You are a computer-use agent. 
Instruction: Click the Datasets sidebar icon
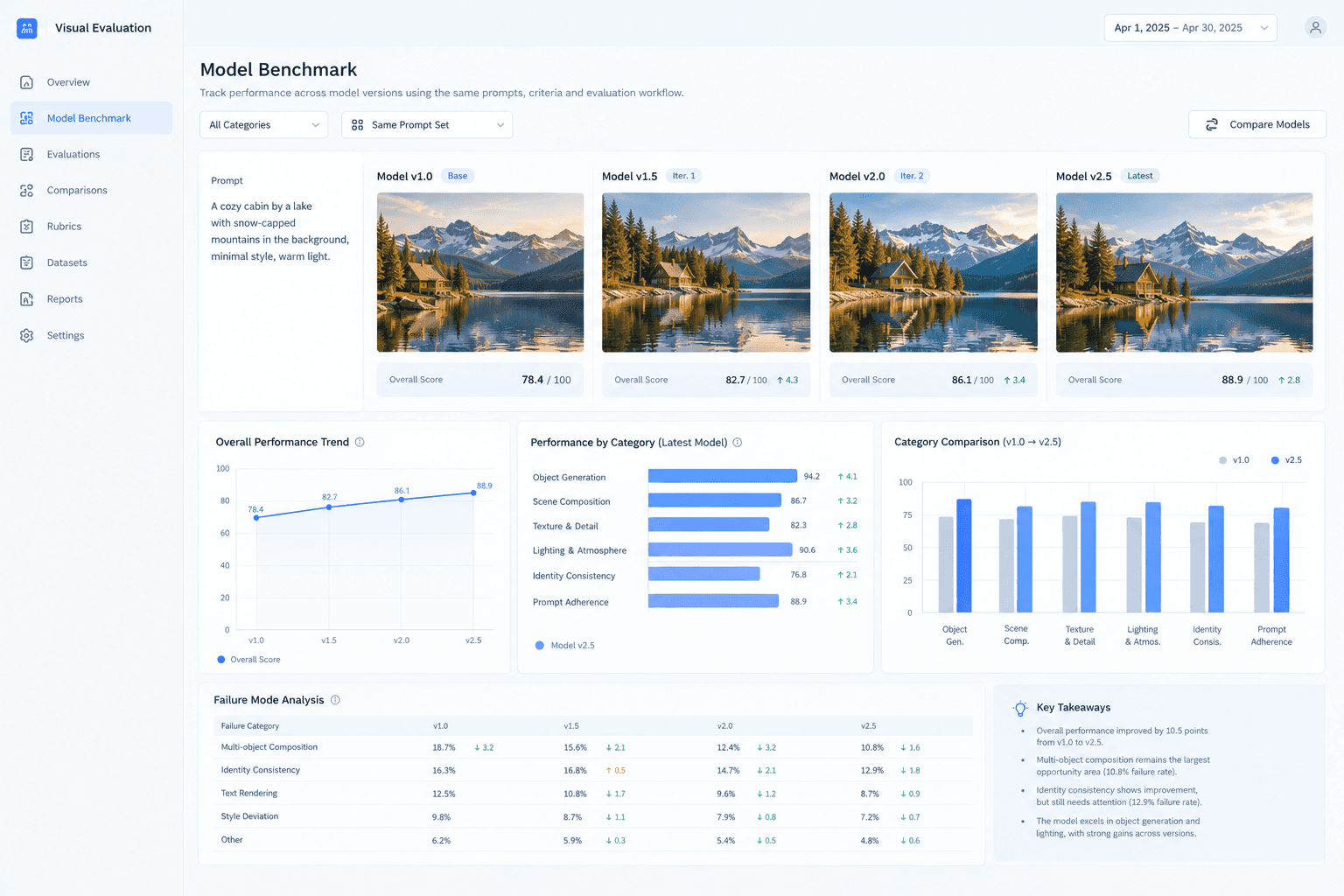click(x=27, y=262)
